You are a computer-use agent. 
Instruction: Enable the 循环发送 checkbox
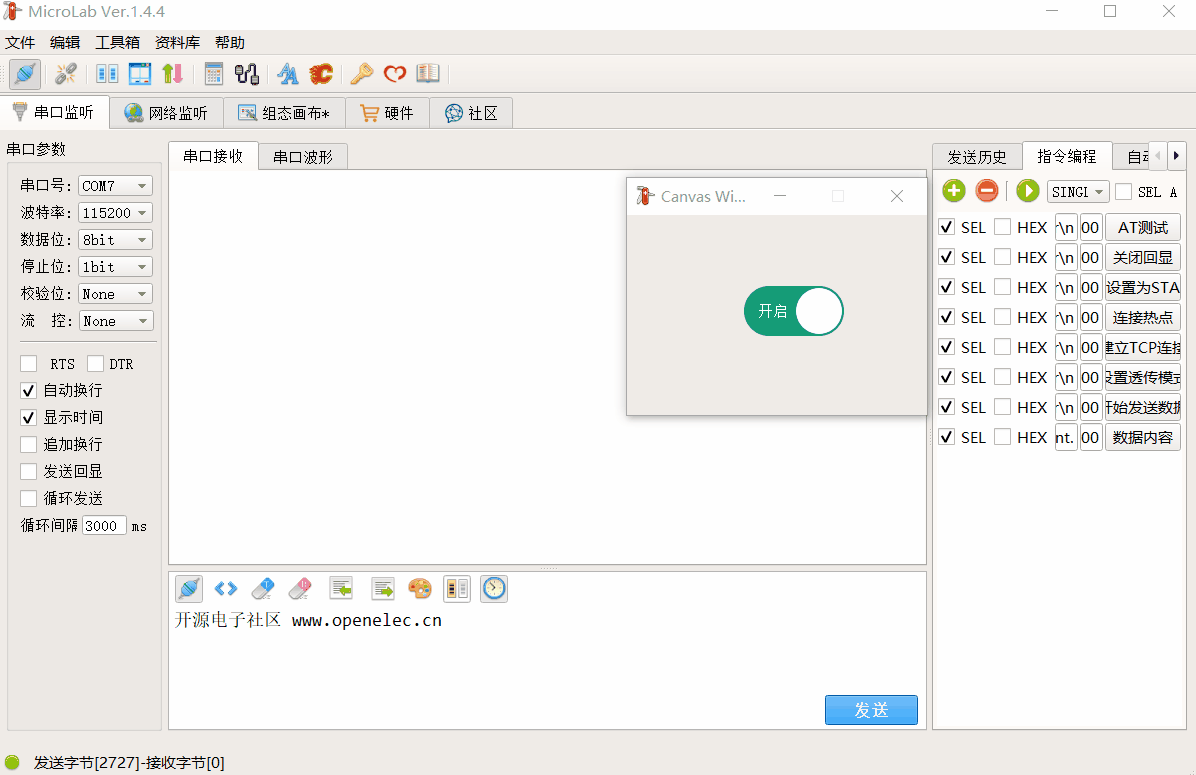[x=29, y=499]
